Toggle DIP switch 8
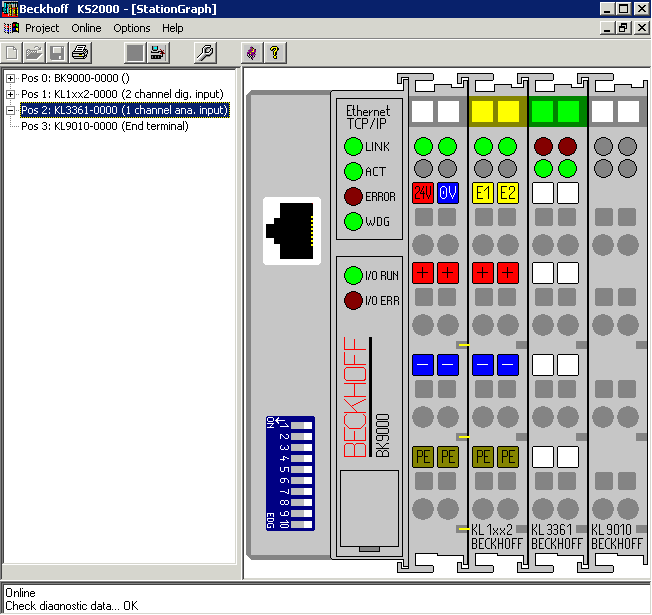 301,502
